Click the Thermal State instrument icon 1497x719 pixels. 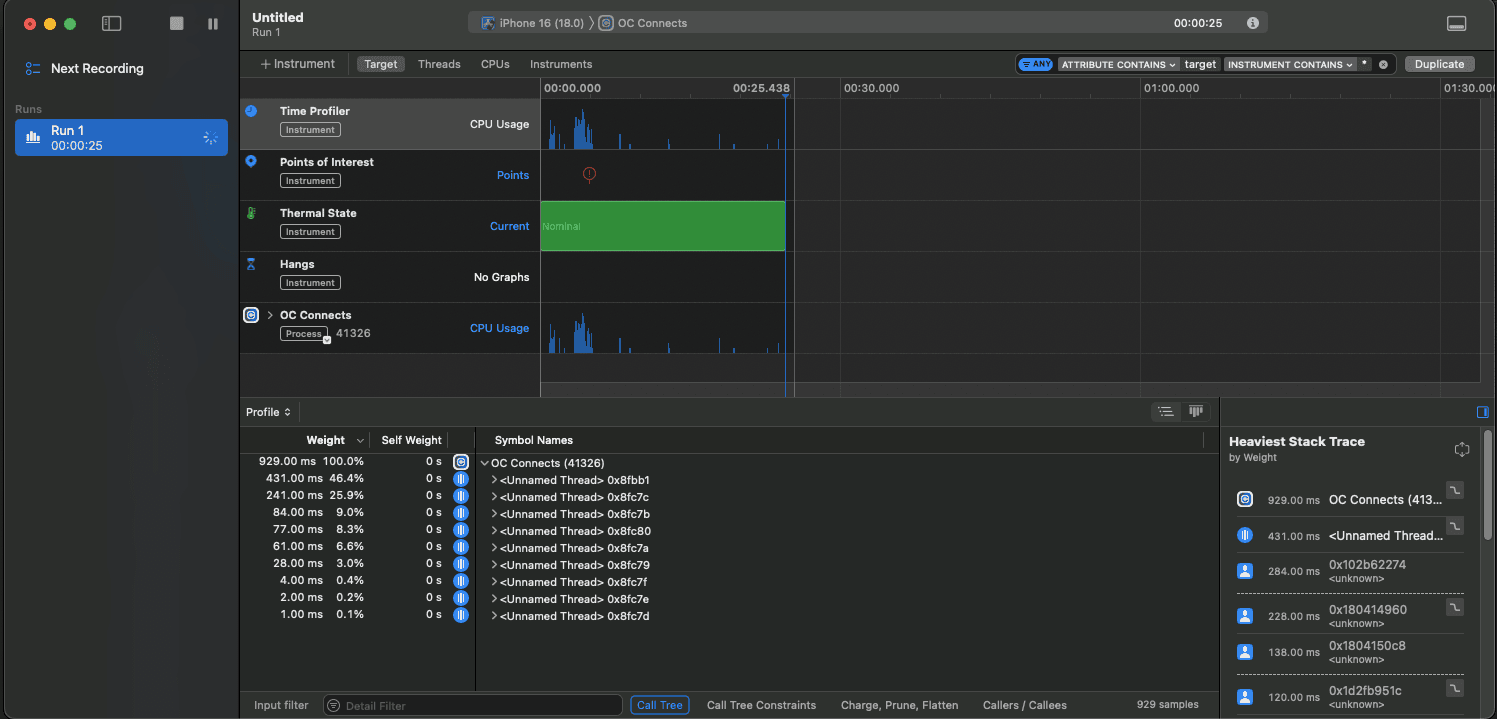coord(250,212)
